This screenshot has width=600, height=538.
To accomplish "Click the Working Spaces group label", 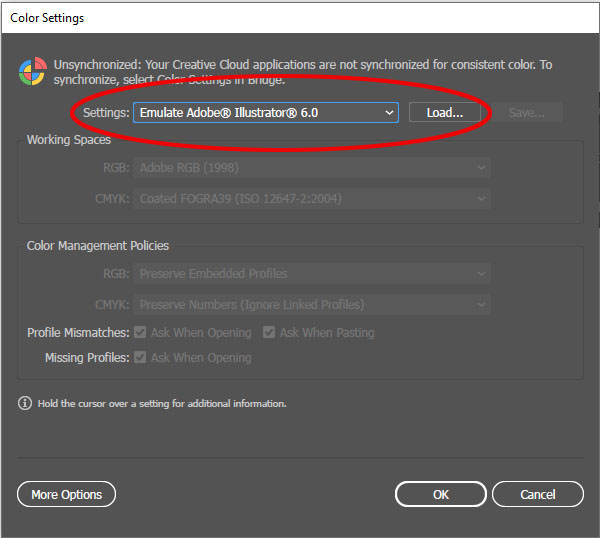I will [x=69, y=140].
